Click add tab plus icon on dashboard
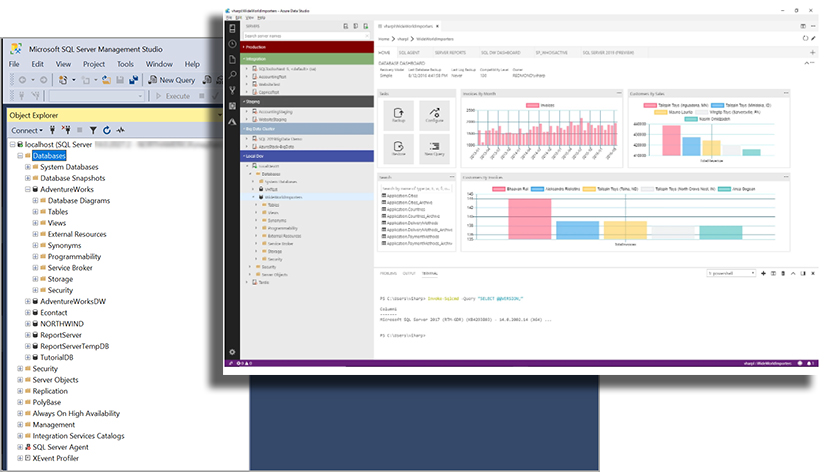 (812, 53)
